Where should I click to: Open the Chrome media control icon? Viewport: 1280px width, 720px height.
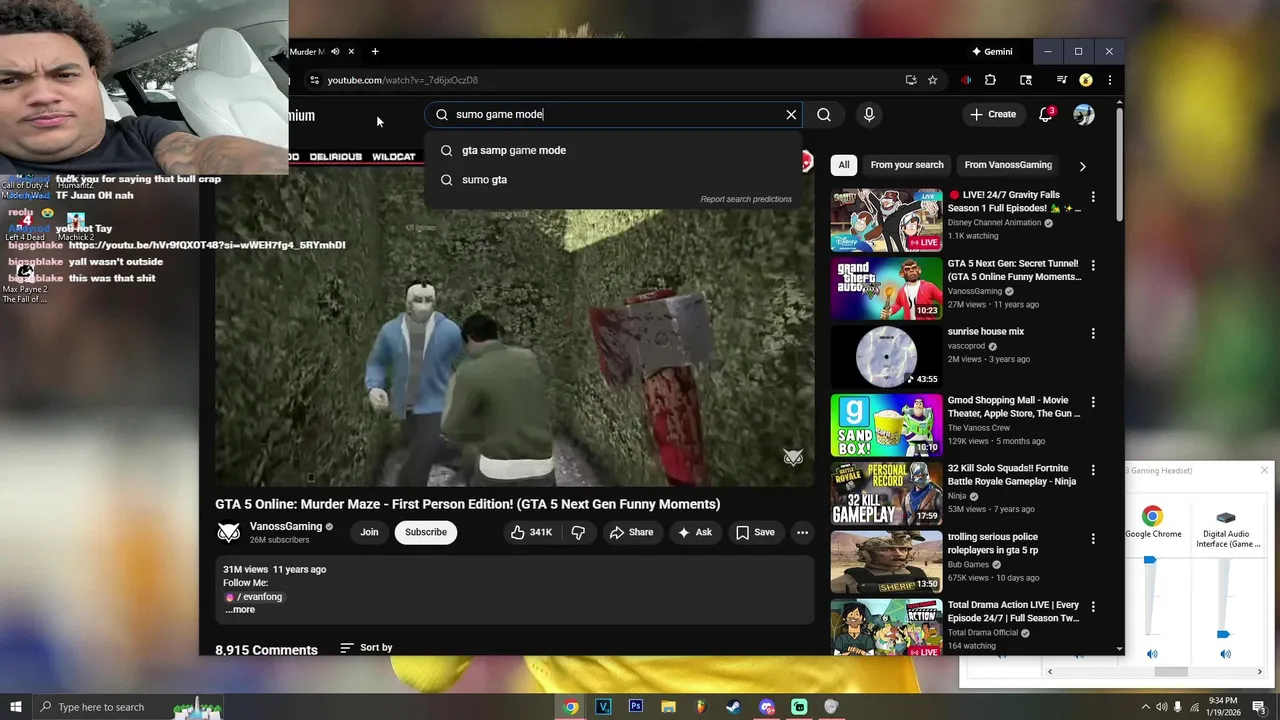pos(1061,80)
